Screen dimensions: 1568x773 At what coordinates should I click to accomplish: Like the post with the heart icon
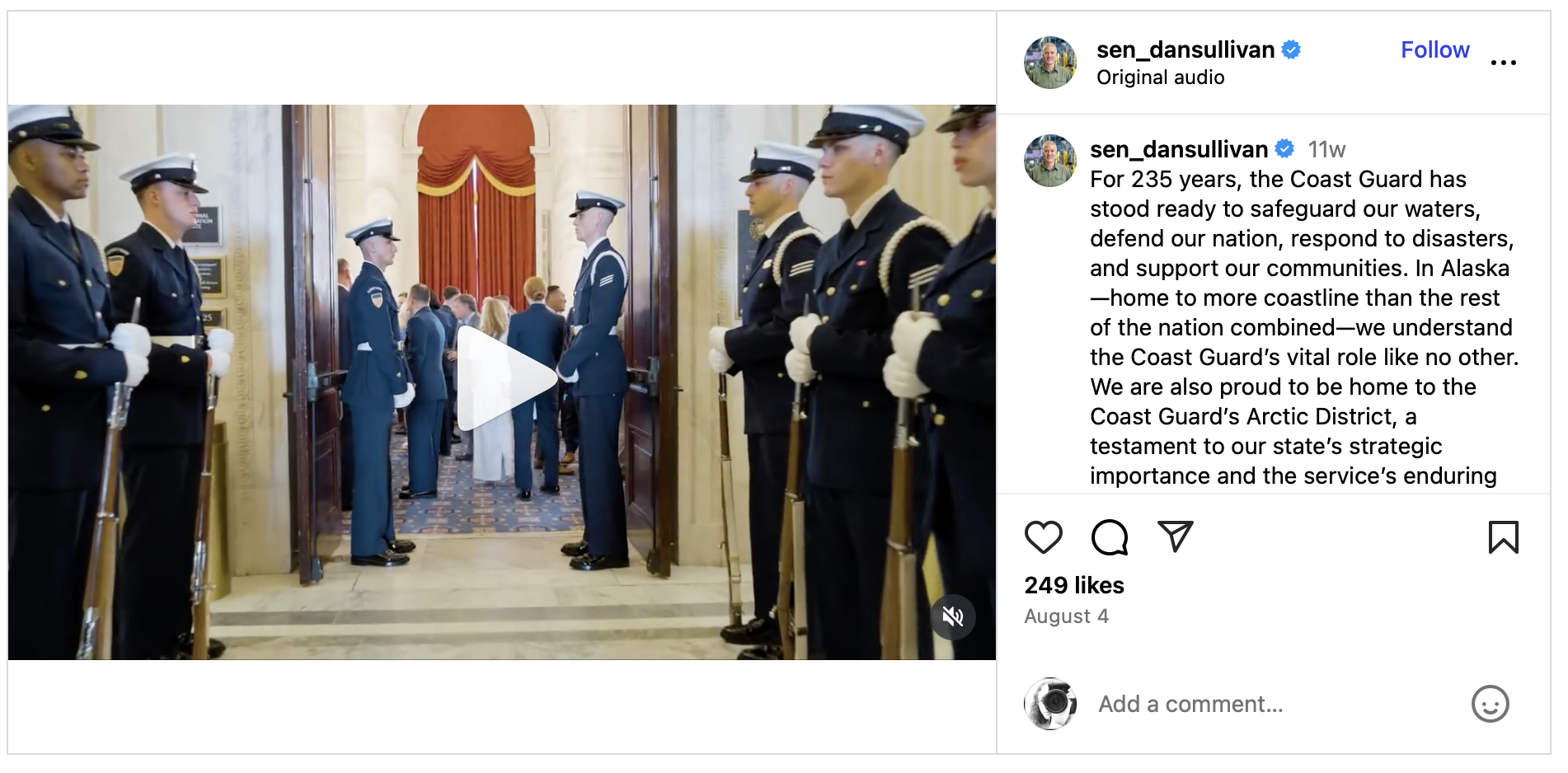pyautogui.click(x=1043, y=537)
